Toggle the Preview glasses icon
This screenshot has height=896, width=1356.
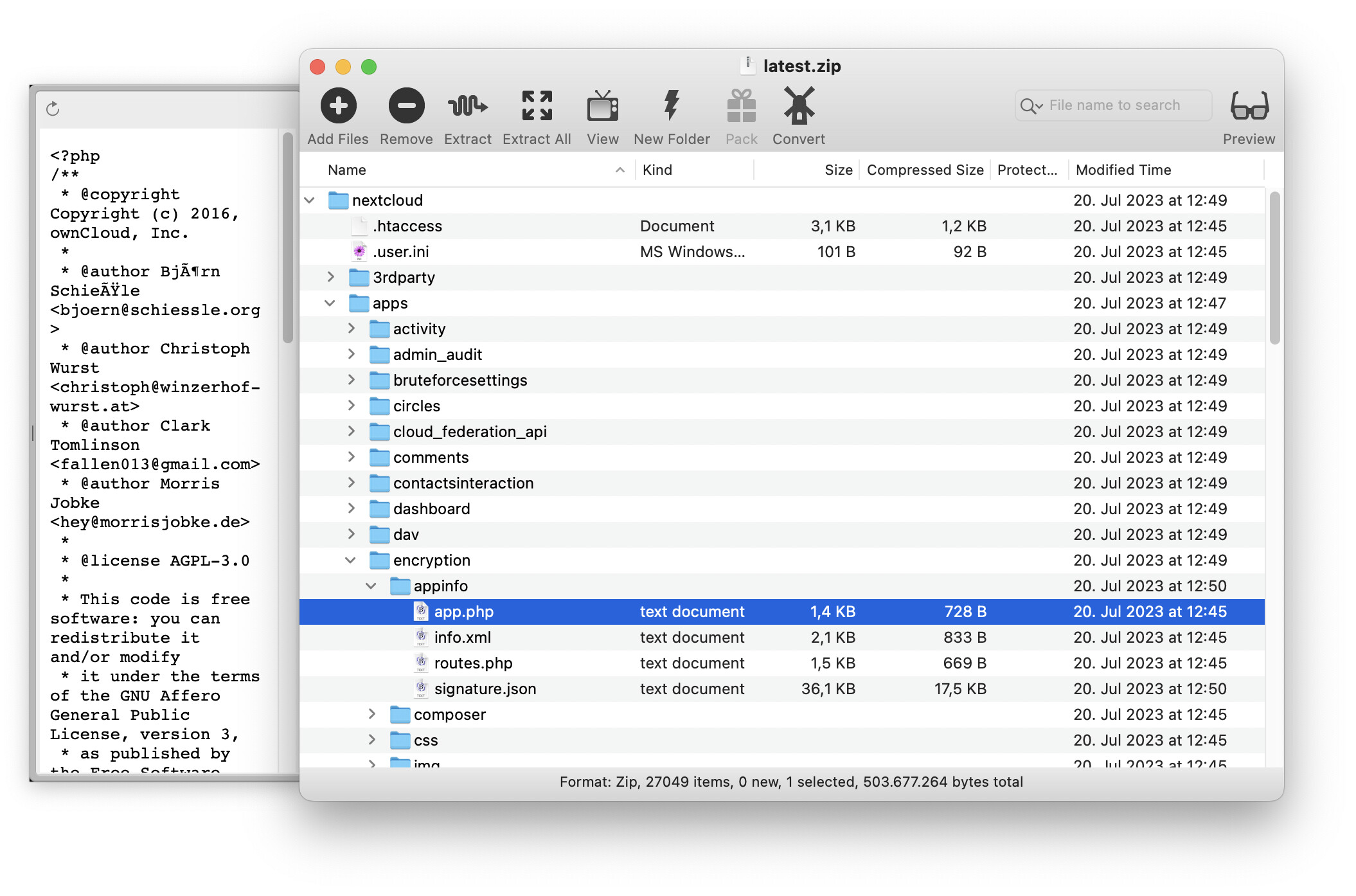(1249, 106)
